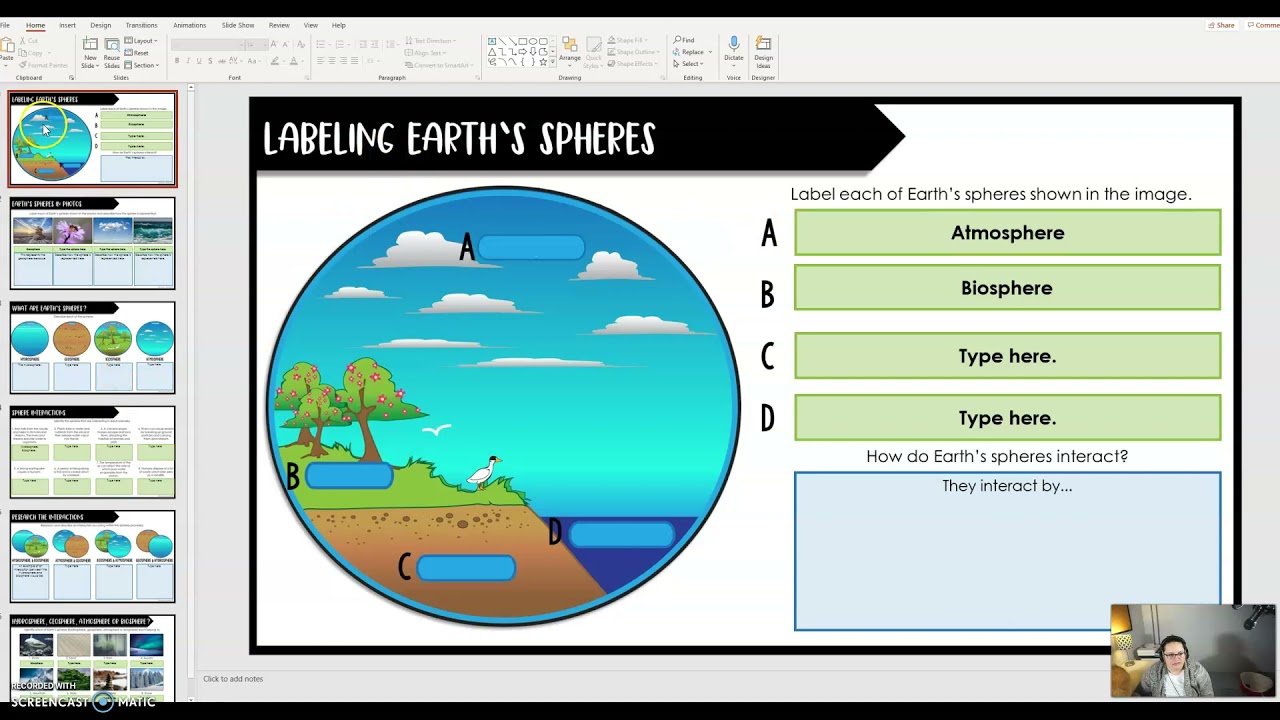Click the blue label box beside A
Image resolution: width=1280 pixels, height=720 pixels.
(x=531, y=247)
